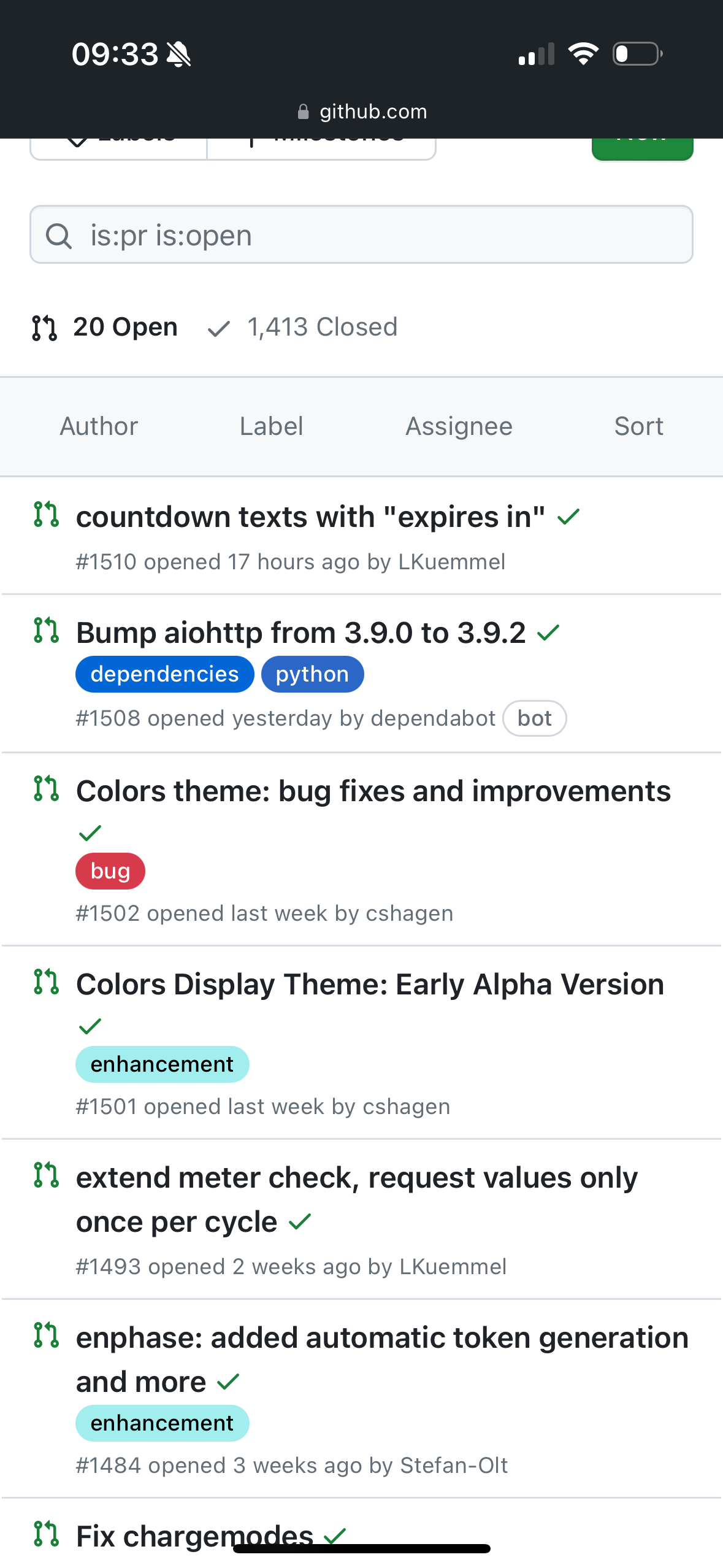Click the search magnifier icon in filter box
Viewport: 723px width, 1568px height.
pyautogui.click(x=59, y=236)
